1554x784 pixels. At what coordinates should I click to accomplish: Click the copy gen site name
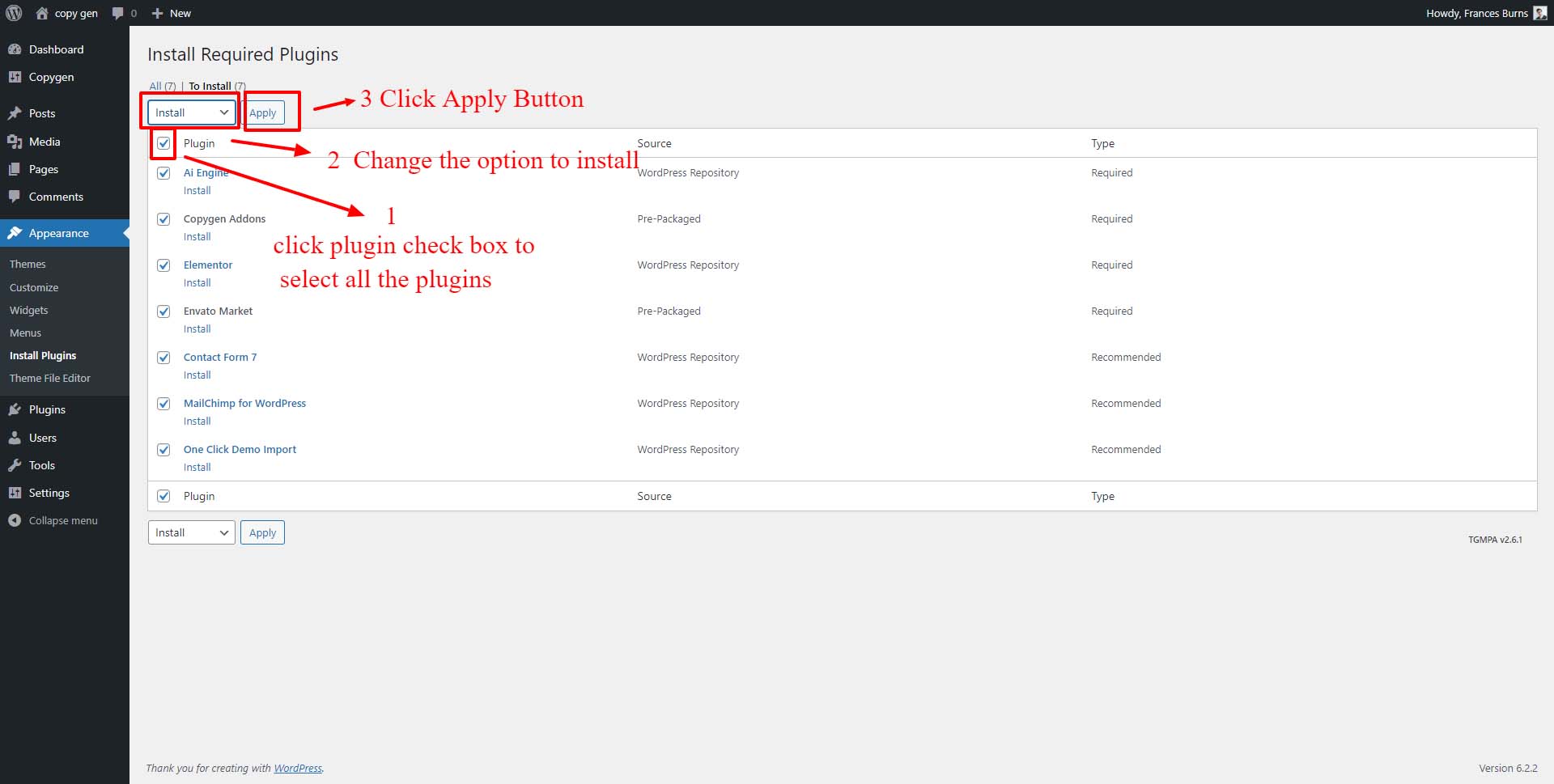point(76,13)
